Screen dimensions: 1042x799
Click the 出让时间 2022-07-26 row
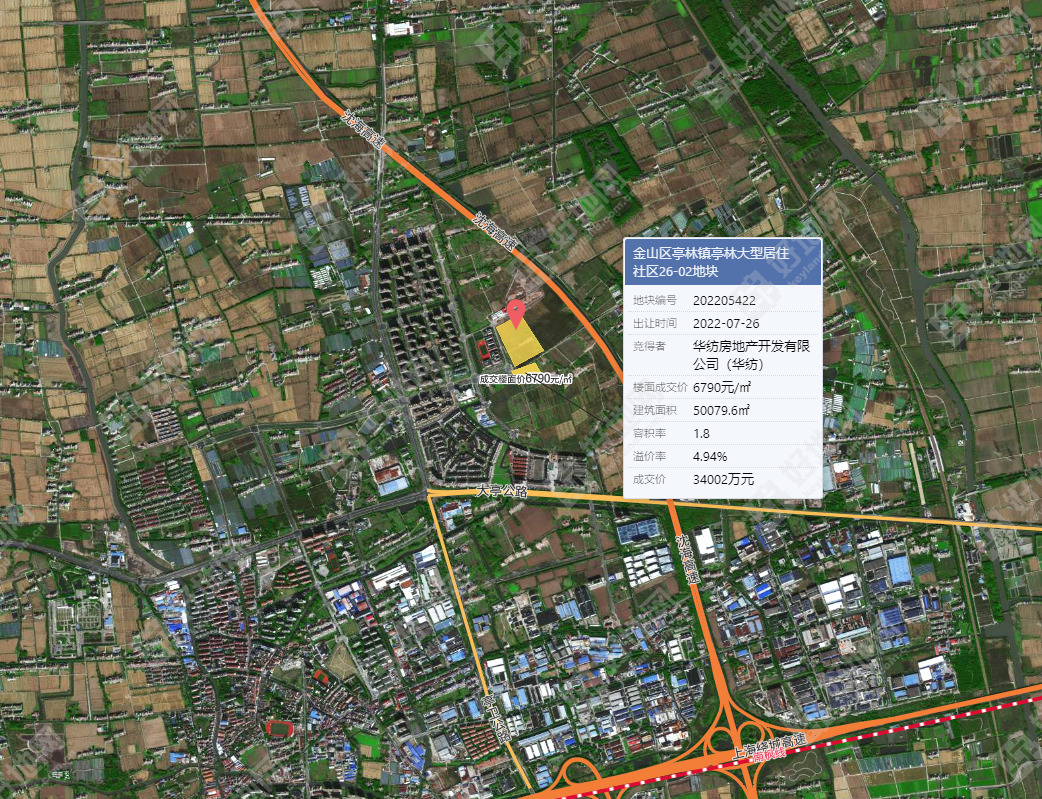723,323
